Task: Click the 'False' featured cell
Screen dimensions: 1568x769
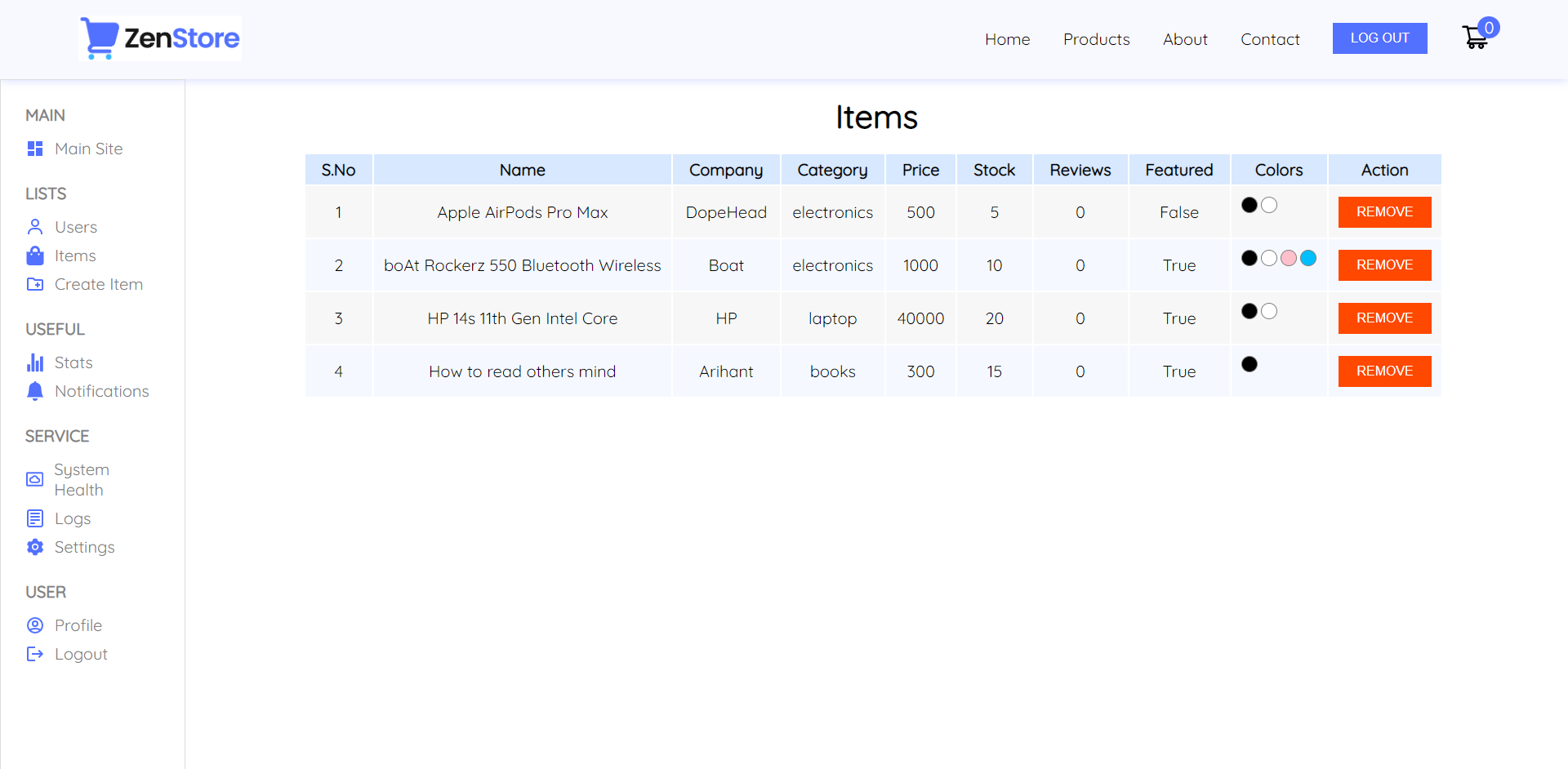Action: click(x=1179, y=212)
